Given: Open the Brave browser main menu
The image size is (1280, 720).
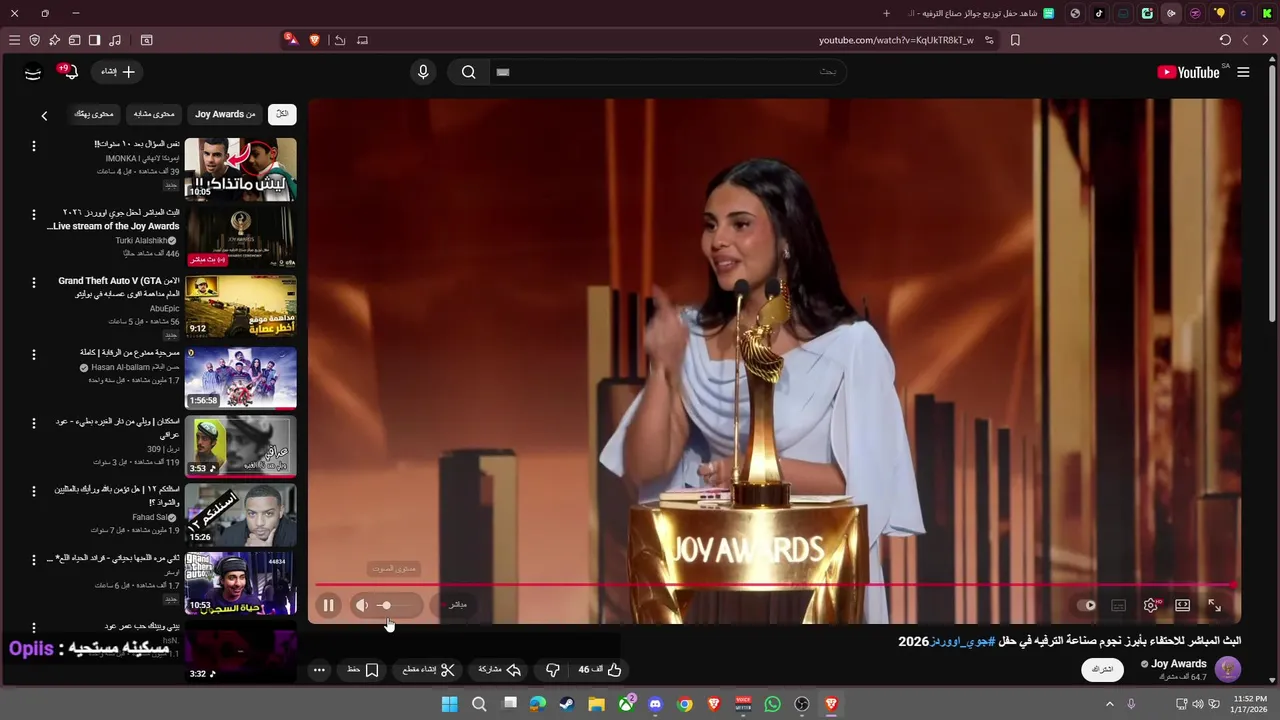Looking at the screenshot, I should [x=14, y=40].
